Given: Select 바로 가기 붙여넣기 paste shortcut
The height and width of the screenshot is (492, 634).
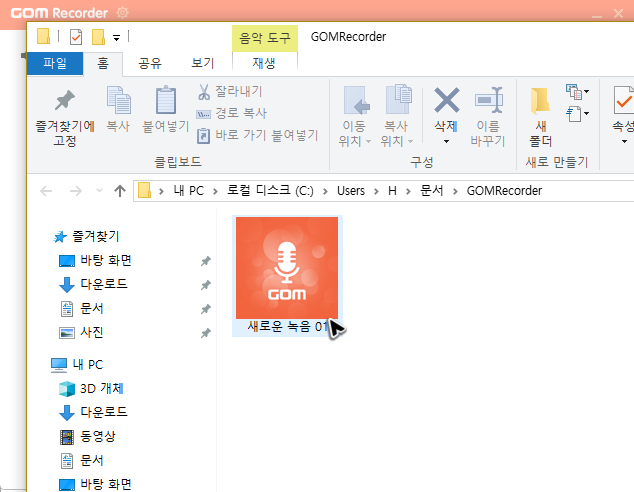Looking at the screenshot, I should click(258, 135).
